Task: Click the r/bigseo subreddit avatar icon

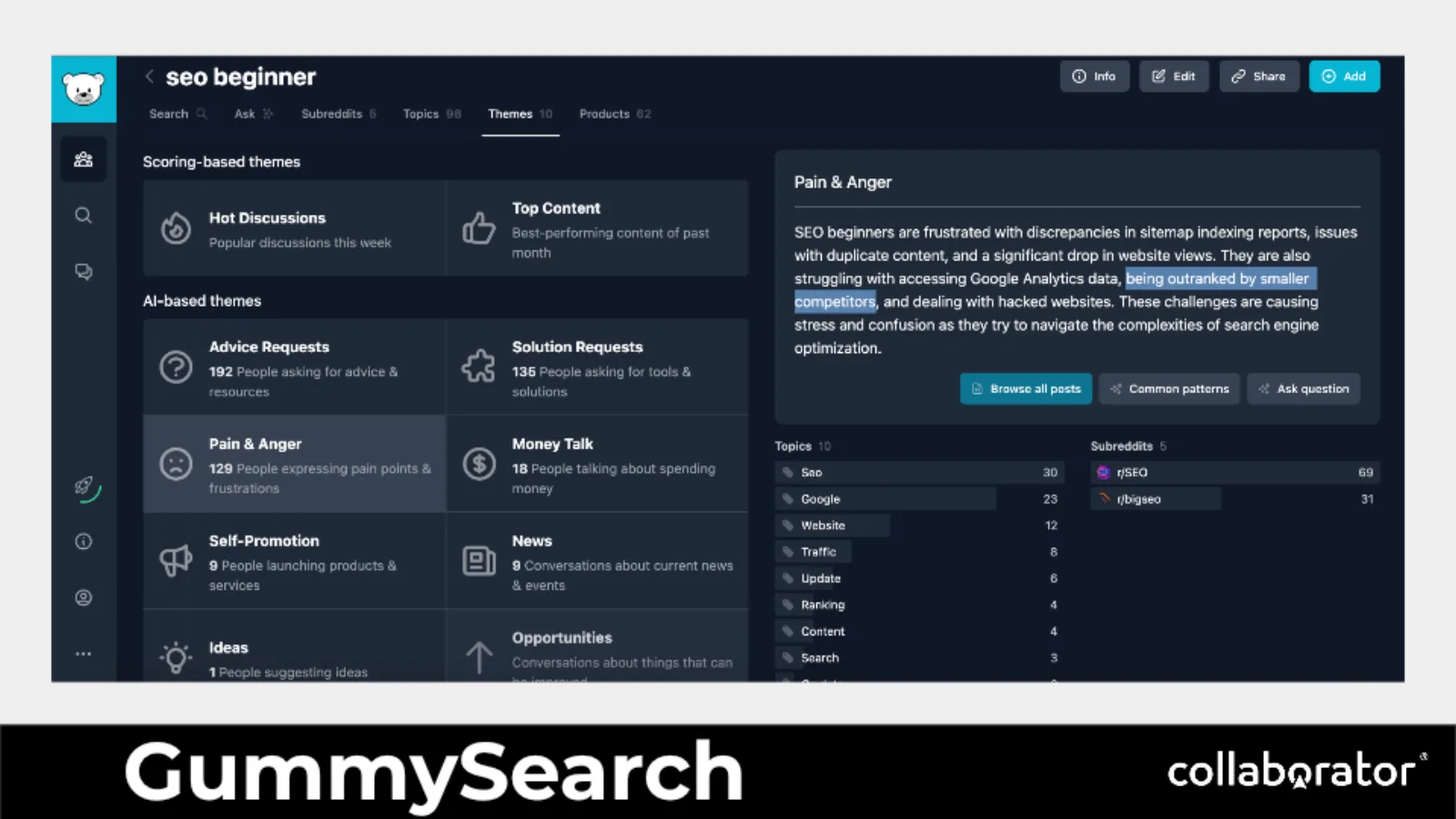Action: [1104, 499]
